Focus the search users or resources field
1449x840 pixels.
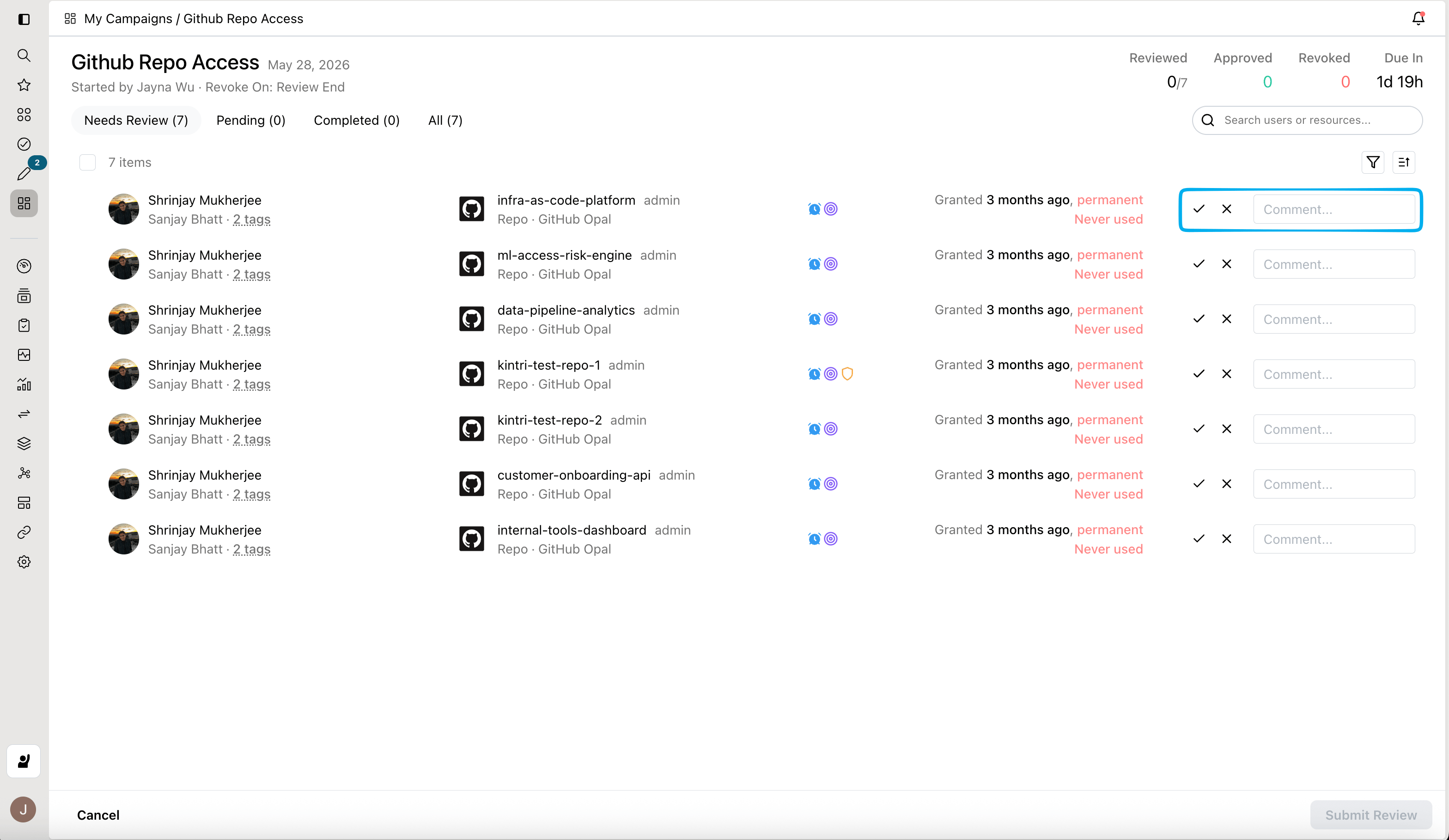1307,120
